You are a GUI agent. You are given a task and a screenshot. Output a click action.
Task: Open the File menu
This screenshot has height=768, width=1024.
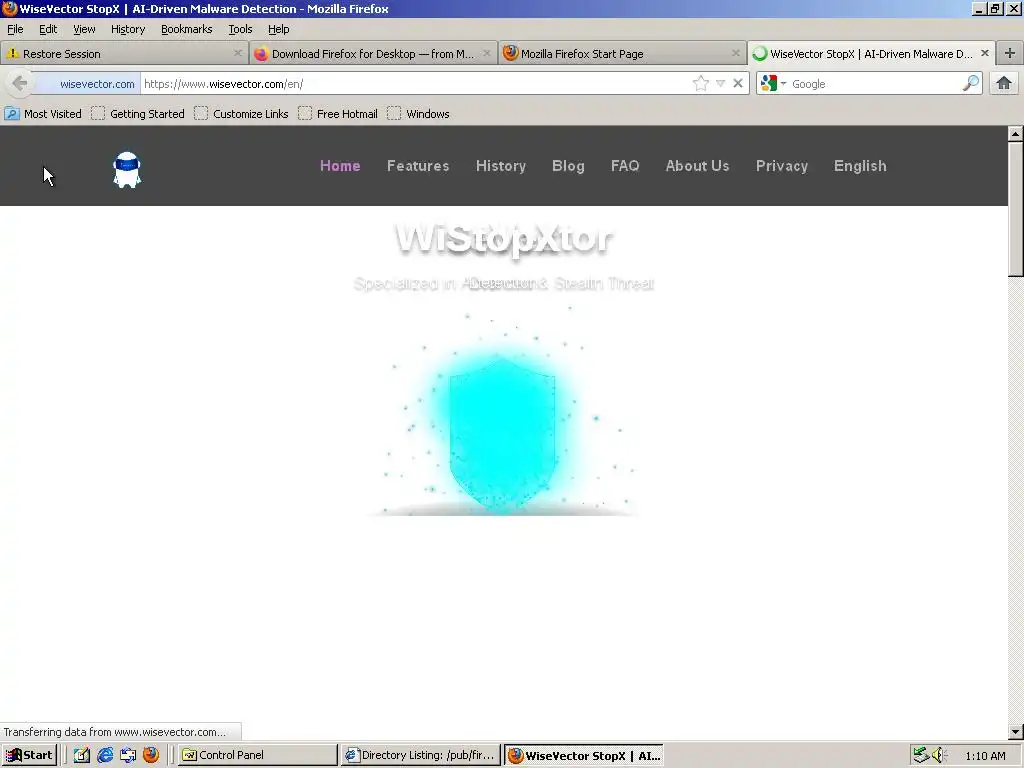pos(15,29)
